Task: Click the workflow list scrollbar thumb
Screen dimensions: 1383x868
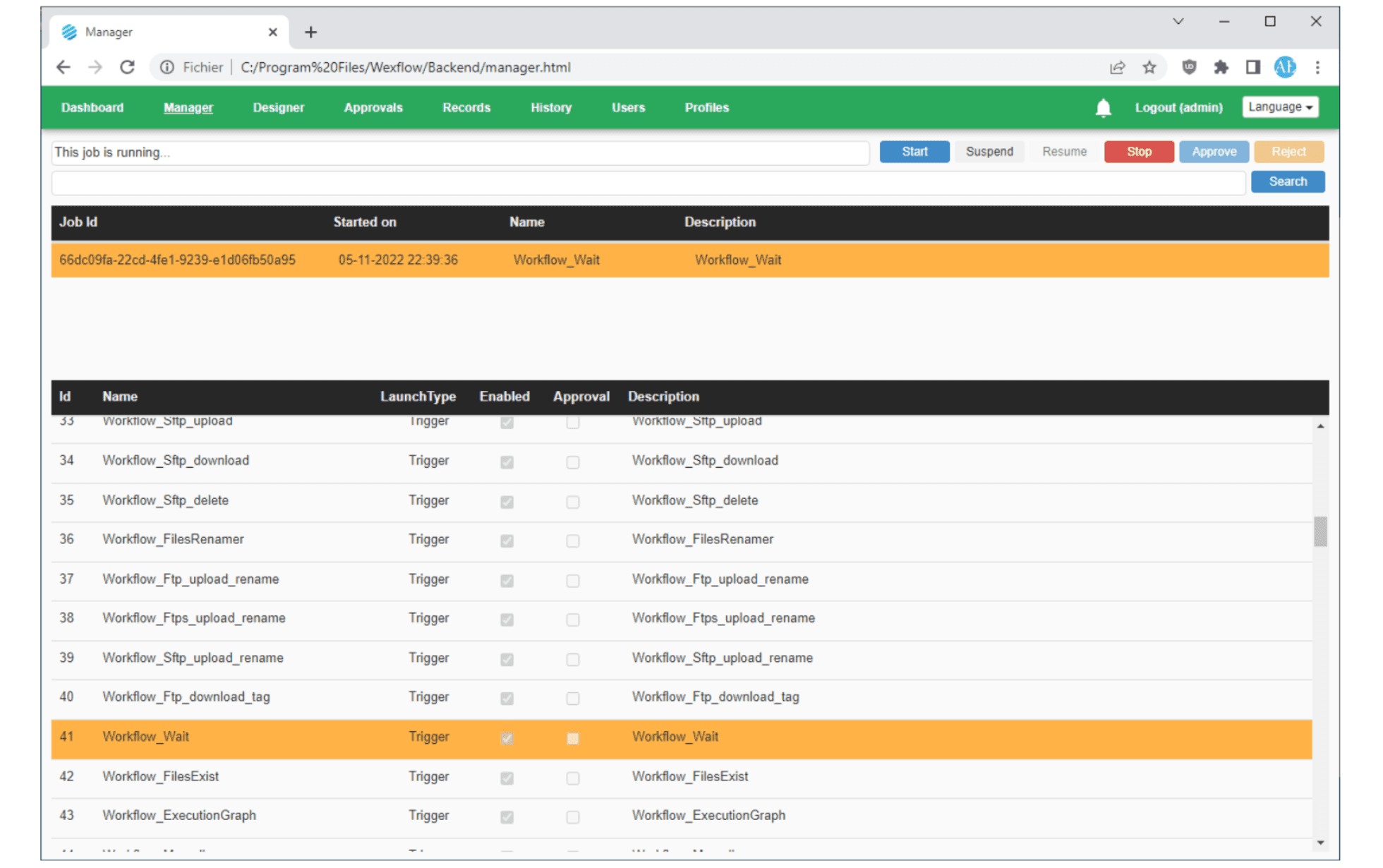Action: (1320, 532)
